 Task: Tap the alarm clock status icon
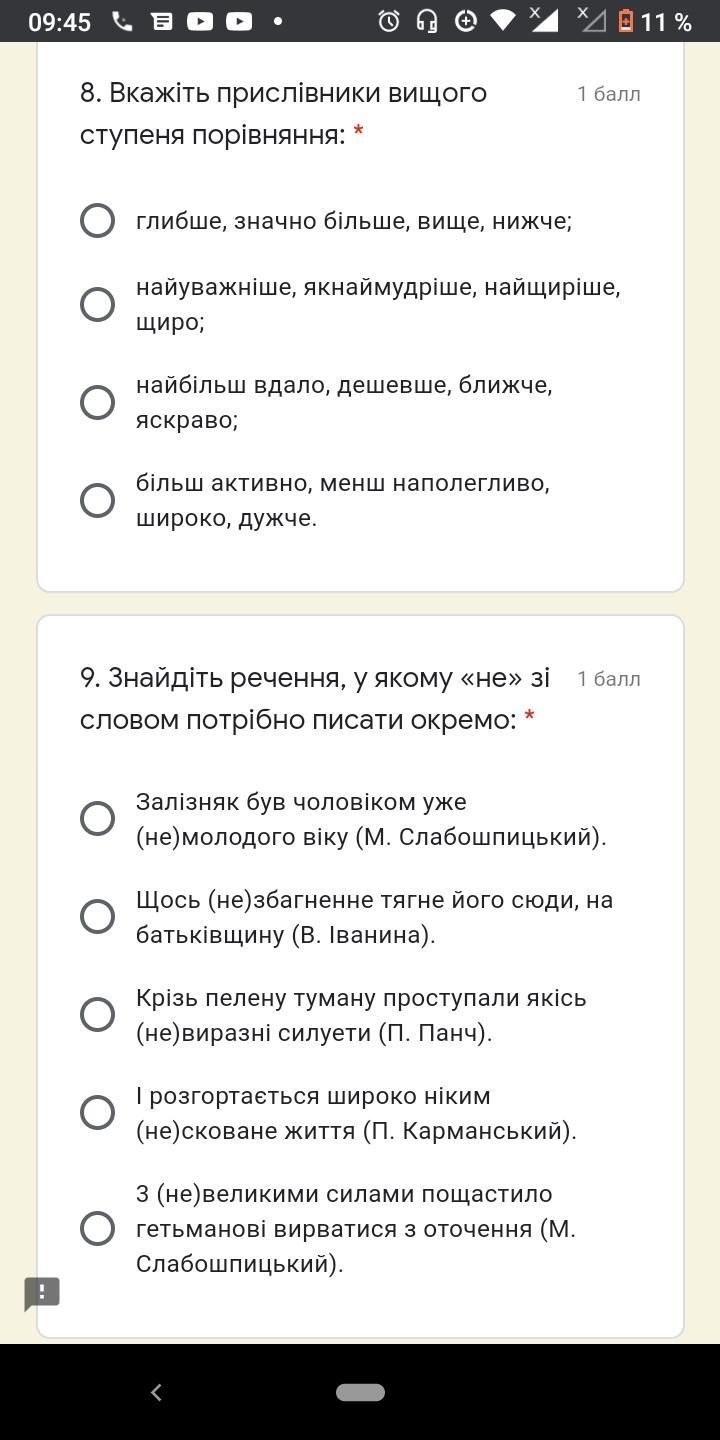389,21
